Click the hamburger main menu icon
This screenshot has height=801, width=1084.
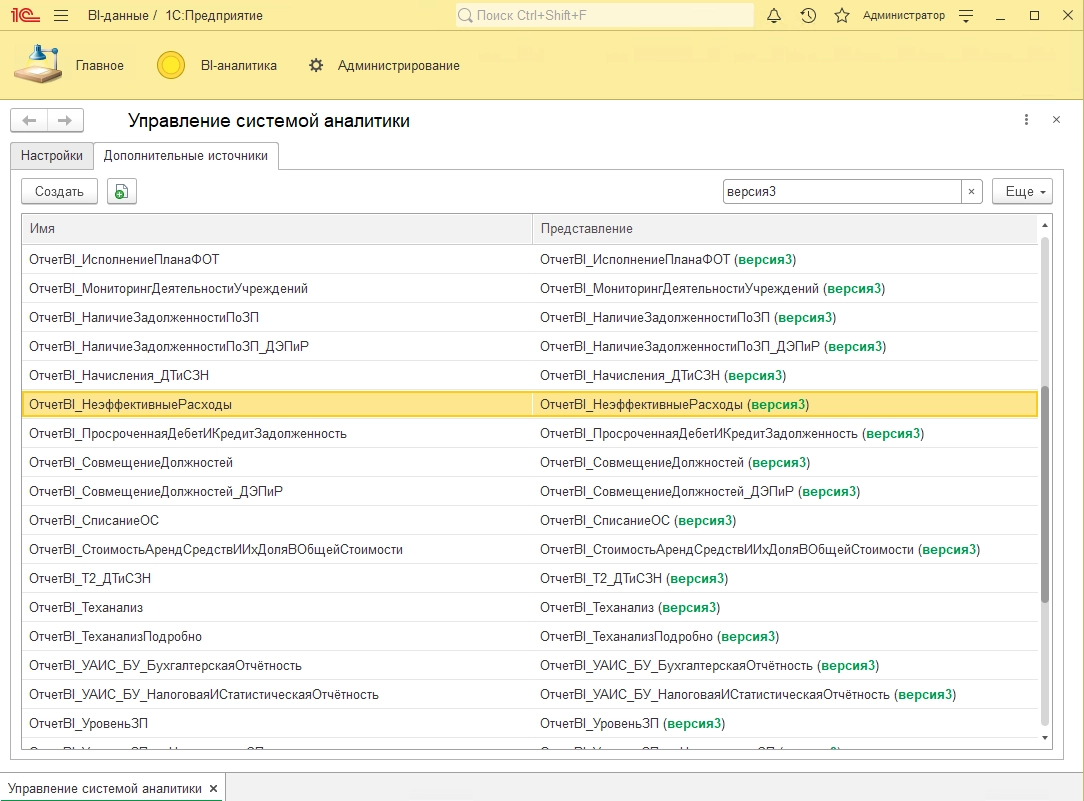coord(61,16)
